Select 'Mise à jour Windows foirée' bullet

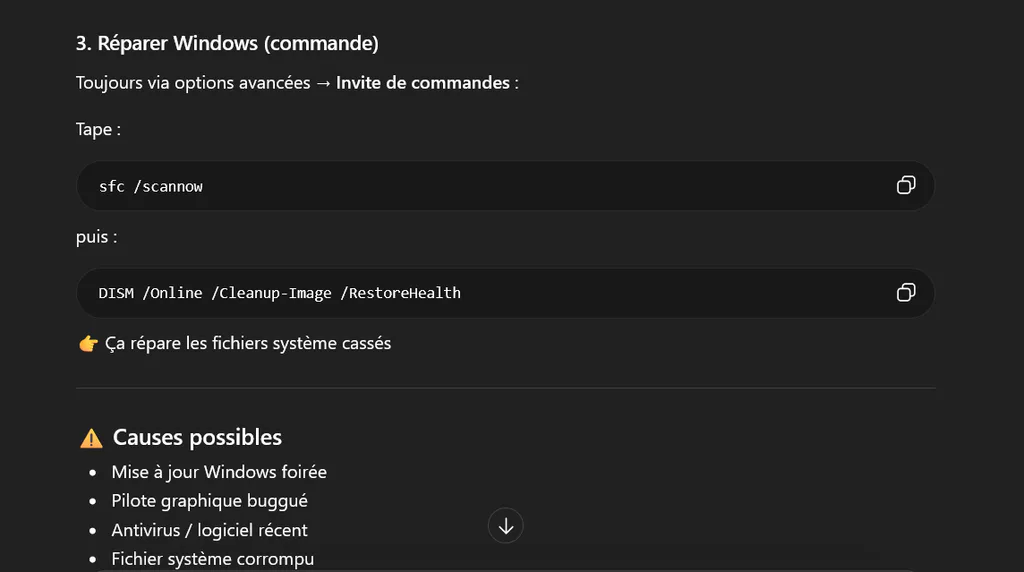pyautogui.click(x=219, y=472)
